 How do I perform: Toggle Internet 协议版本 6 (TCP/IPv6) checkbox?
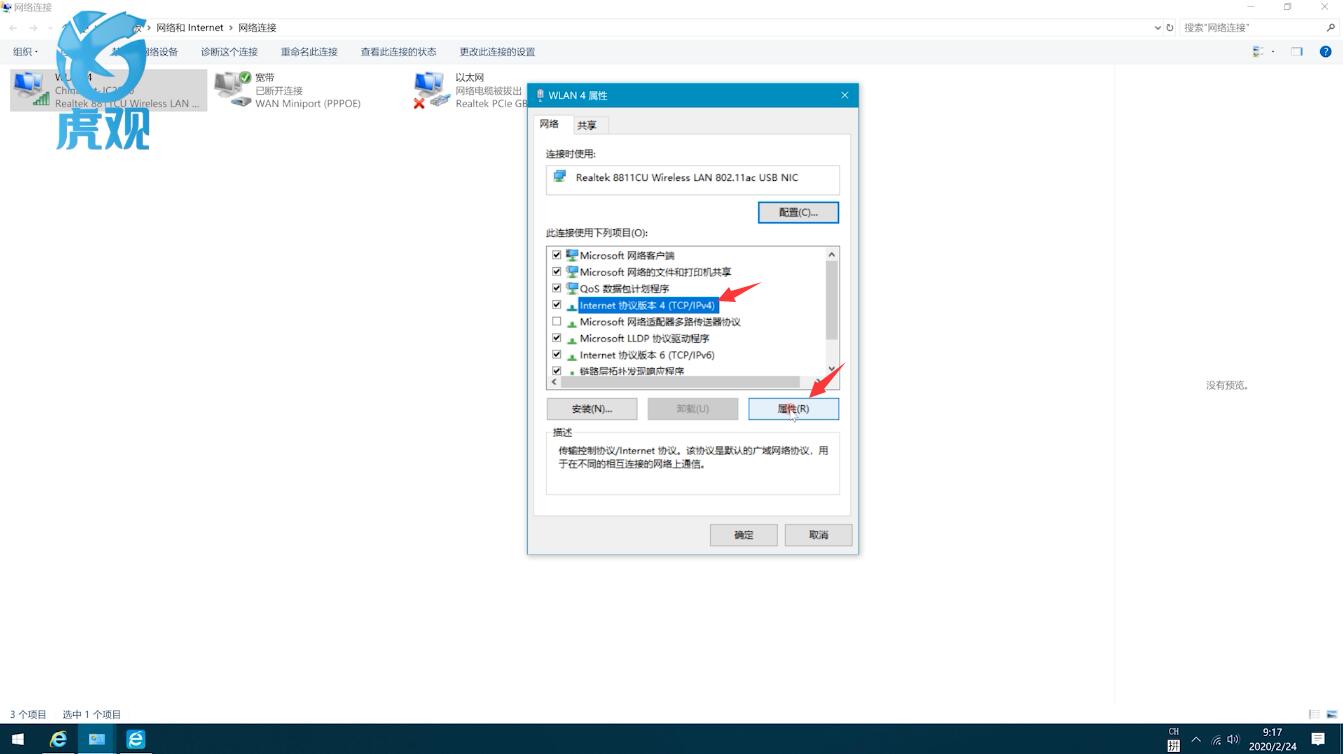557,355
